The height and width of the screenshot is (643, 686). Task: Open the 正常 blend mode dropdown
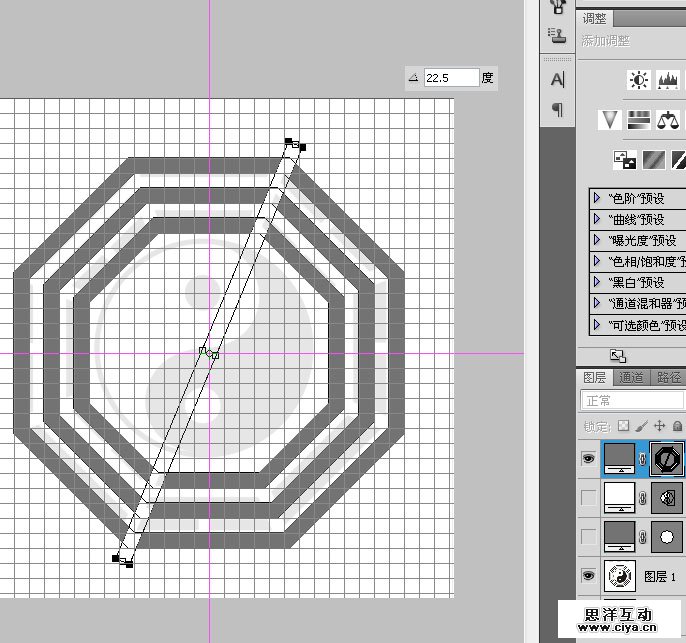[633, 400]
